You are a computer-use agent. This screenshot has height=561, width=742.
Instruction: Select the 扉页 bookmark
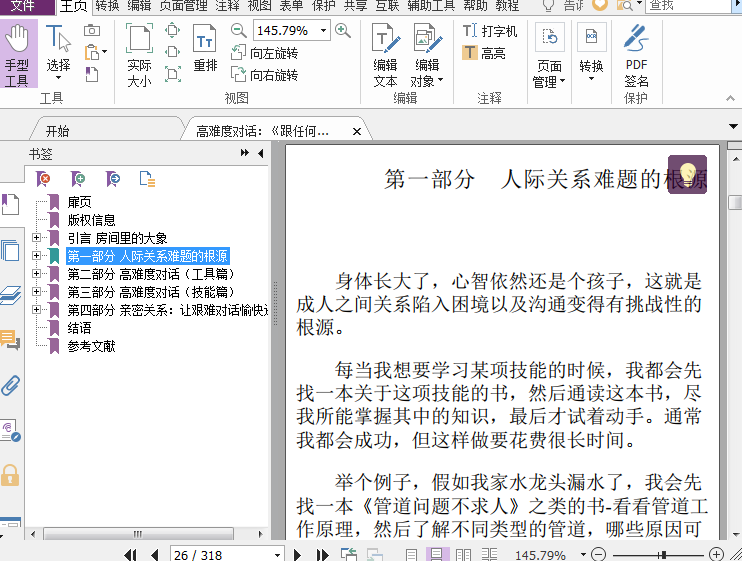point(79,202)
